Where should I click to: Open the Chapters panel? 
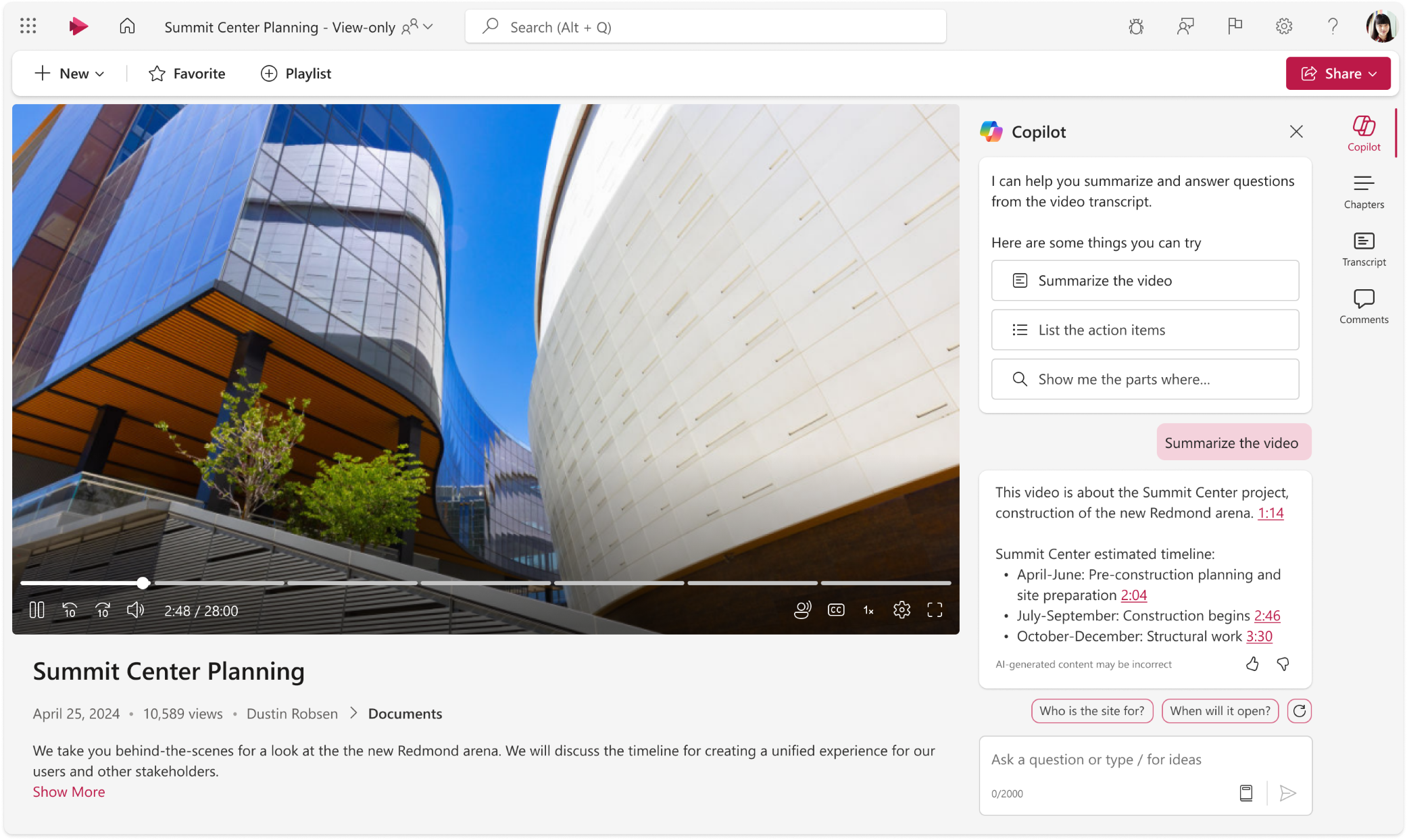click(1364, 190)
